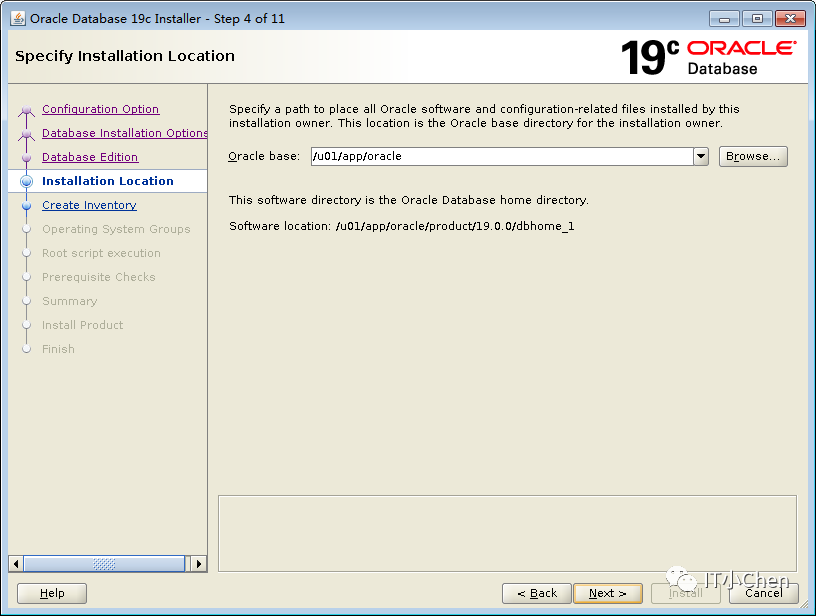The height and width of the screenshot is (616, 816).
Task: Click the Oracle 19c Database logo
Action: 708,57
